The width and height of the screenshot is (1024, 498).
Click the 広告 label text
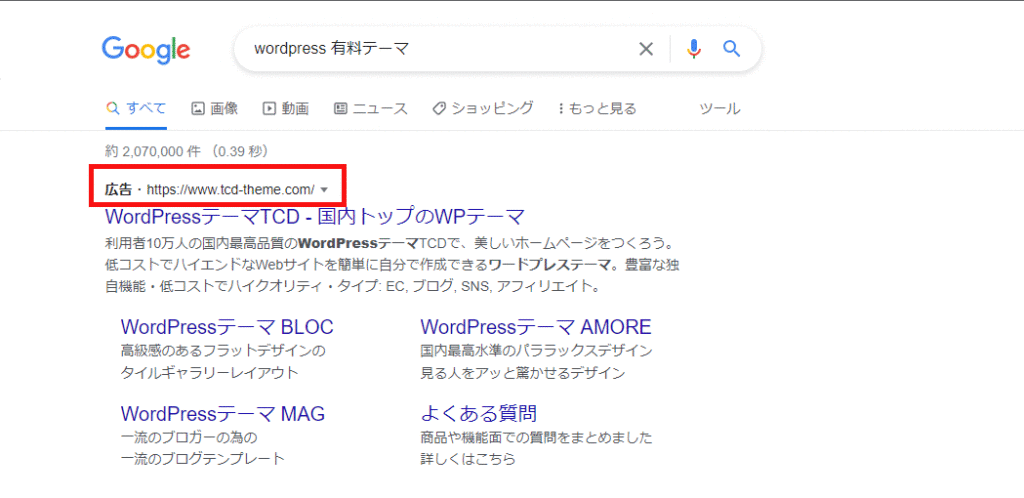118,189
